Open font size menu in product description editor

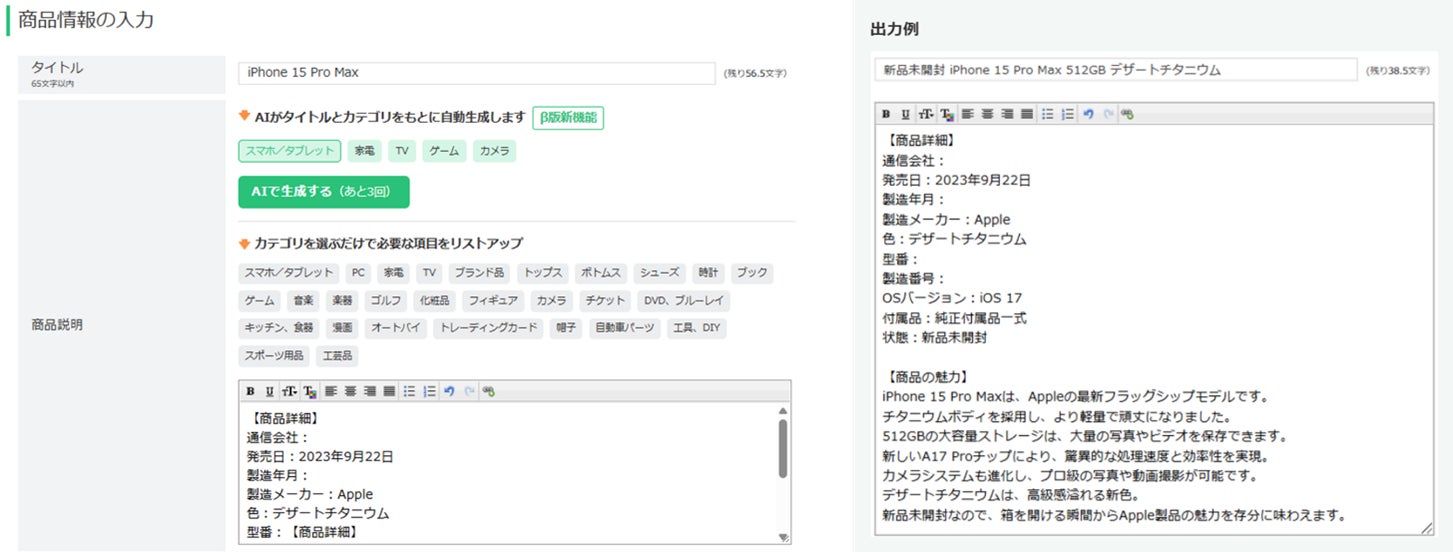click(289, 391)
